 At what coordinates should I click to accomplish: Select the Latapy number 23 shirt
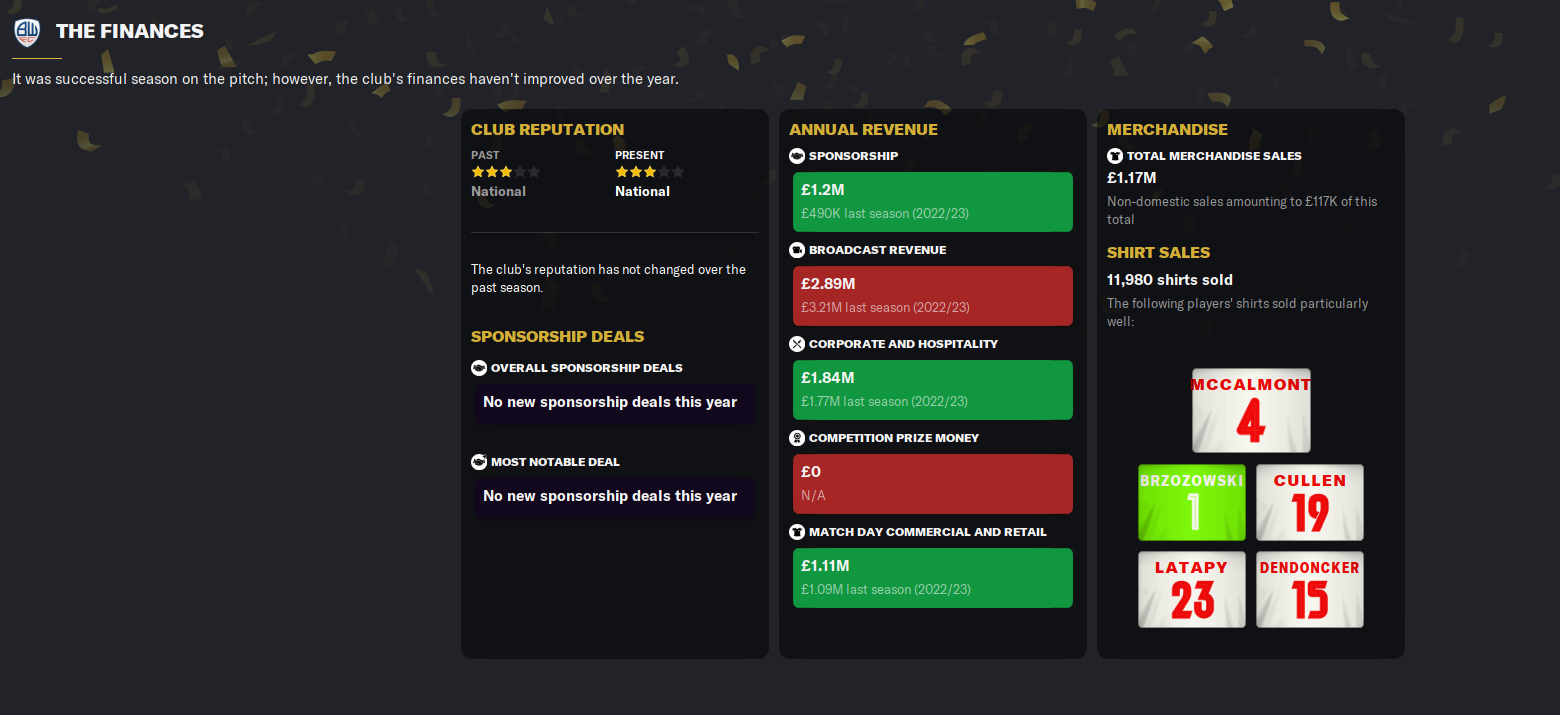(1192, 590)
